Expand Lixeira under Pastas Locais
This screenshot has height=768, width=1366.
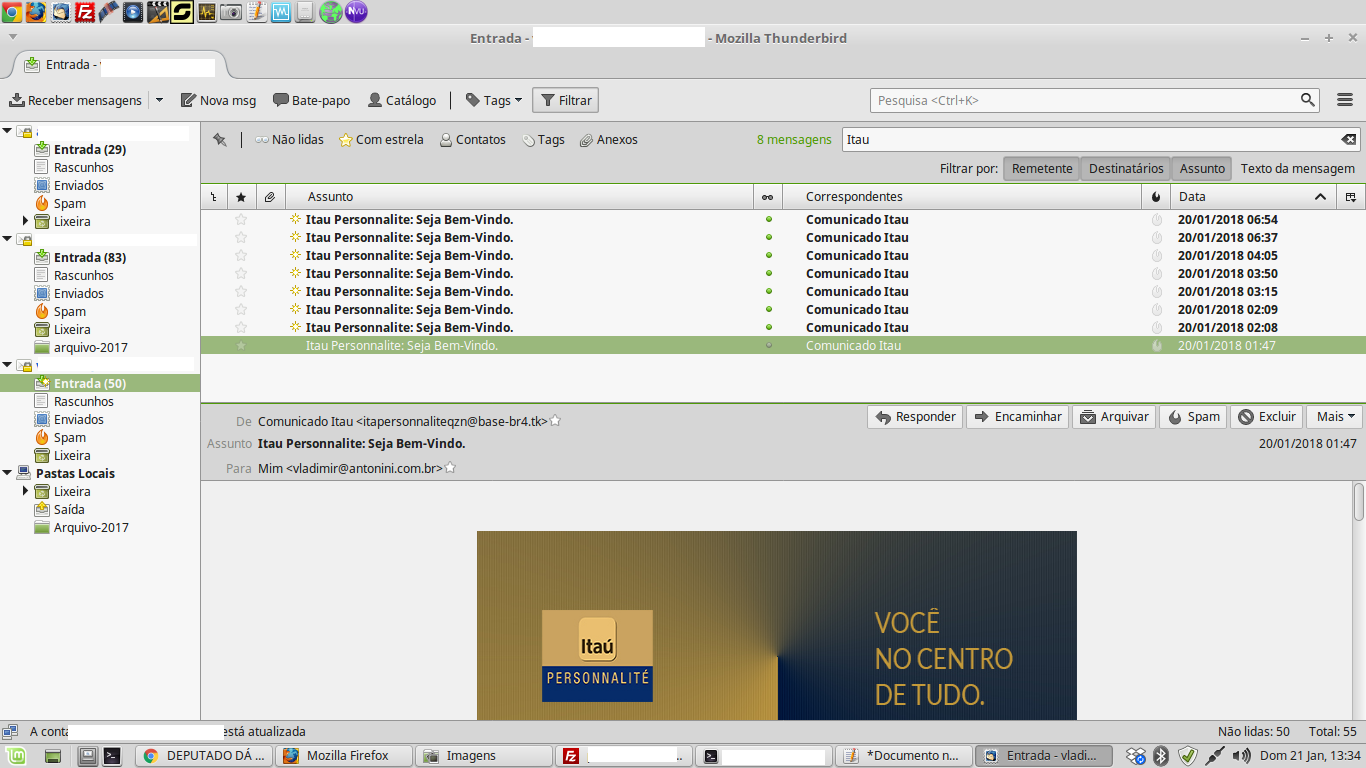pyautogui.click(x=25, y=491)
